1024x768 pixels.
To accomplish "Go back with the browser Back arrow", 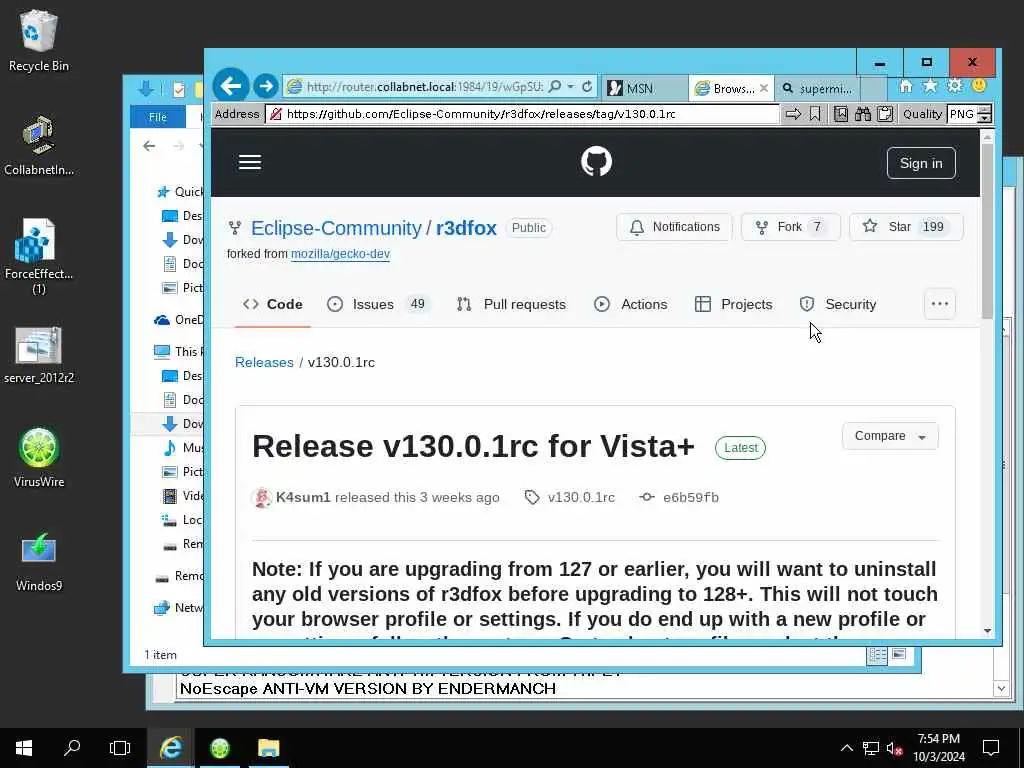I will (x=231, y=86).
